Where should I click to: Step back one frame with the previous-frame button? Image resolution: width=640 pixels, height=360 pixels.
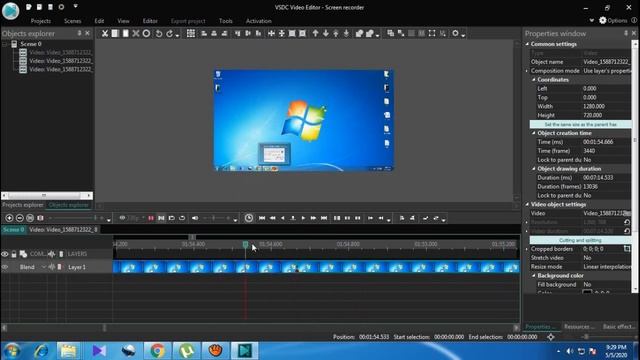coord(282,218)
